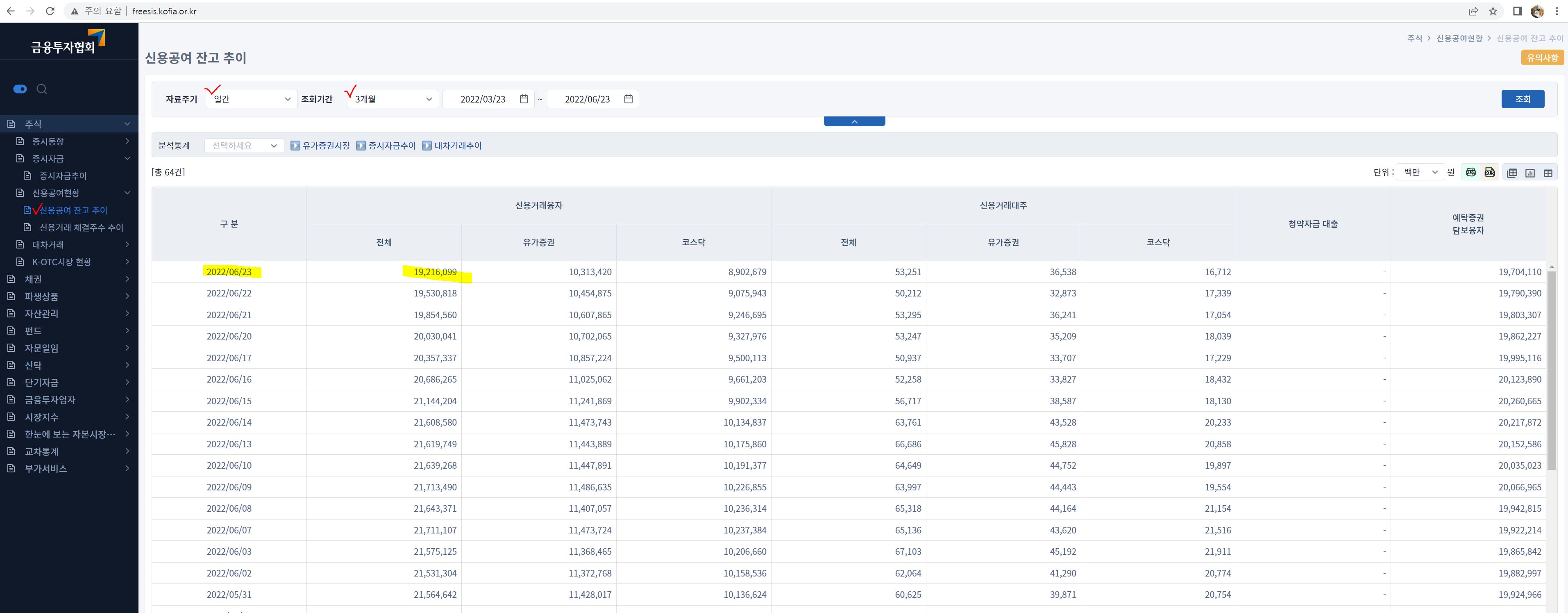The width and height of the screenshot is (1568, 613).
Task: Click the table-and-chart combined view icon
Action: coord(1512,173)
